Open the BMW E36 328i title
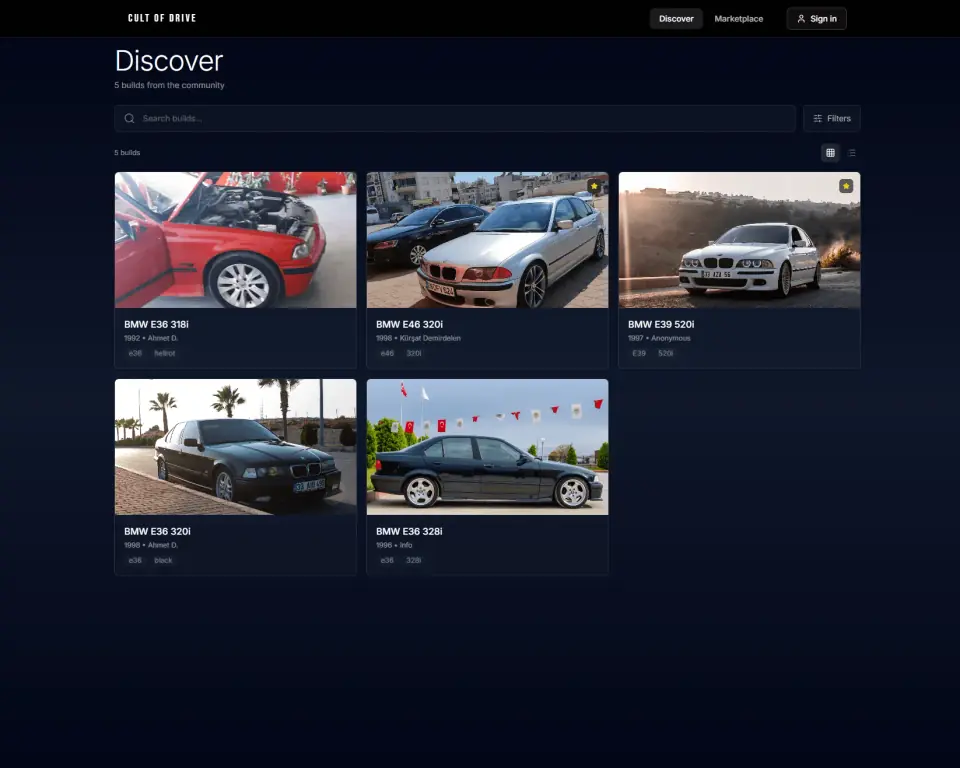The image size is (960, 768). coord(409,531)
